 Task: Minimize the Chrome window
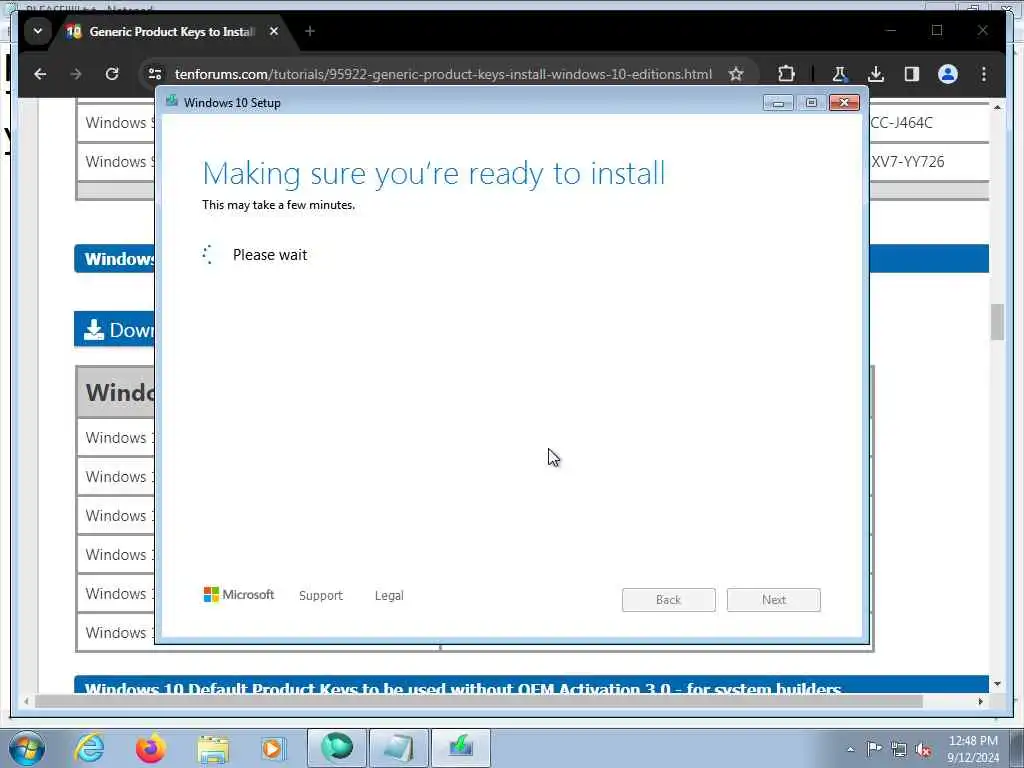point(891,30)
